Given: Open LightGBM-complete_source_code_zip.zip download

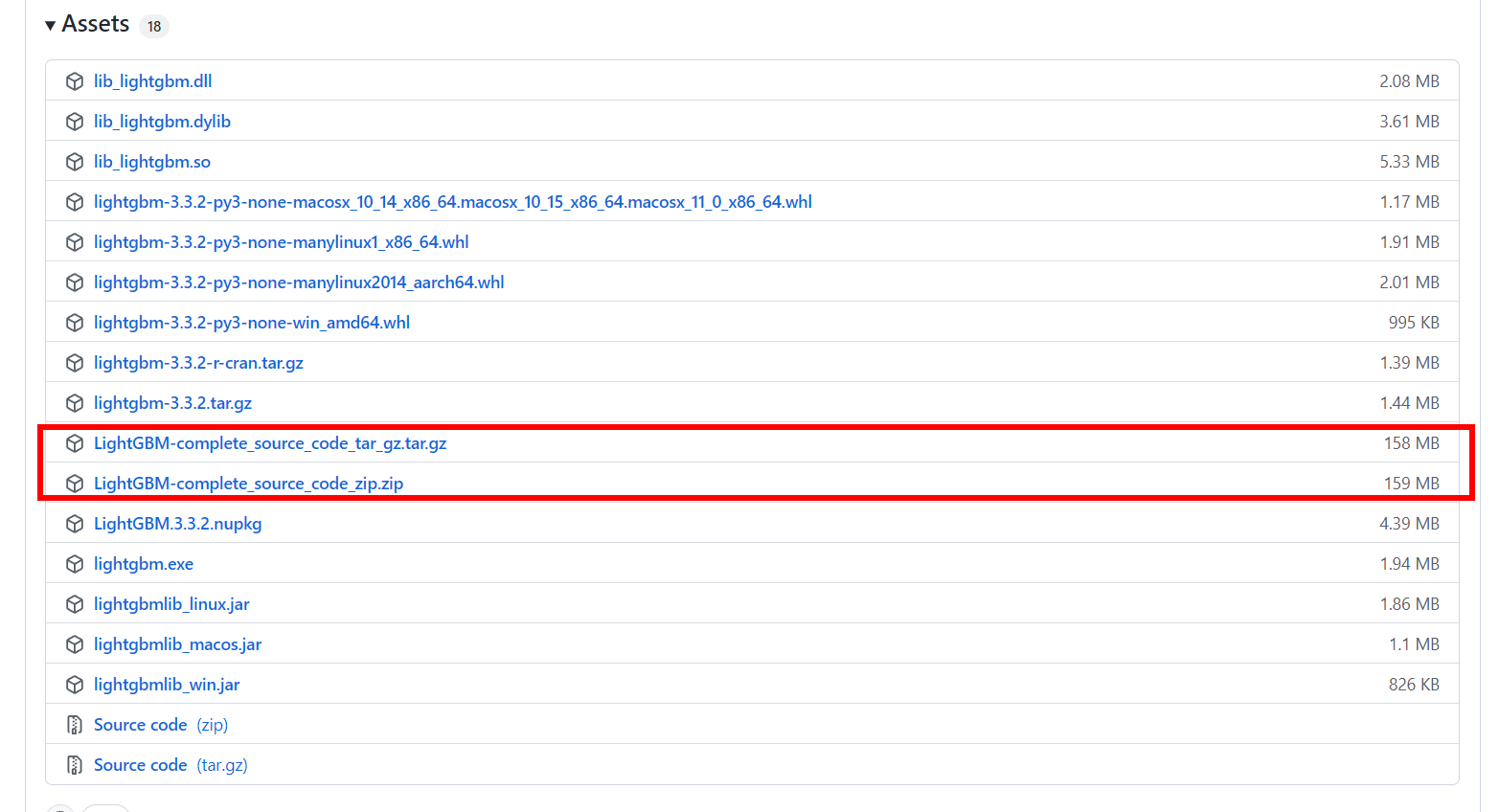Looking at the screenshot, I should (x=249, y=484).
